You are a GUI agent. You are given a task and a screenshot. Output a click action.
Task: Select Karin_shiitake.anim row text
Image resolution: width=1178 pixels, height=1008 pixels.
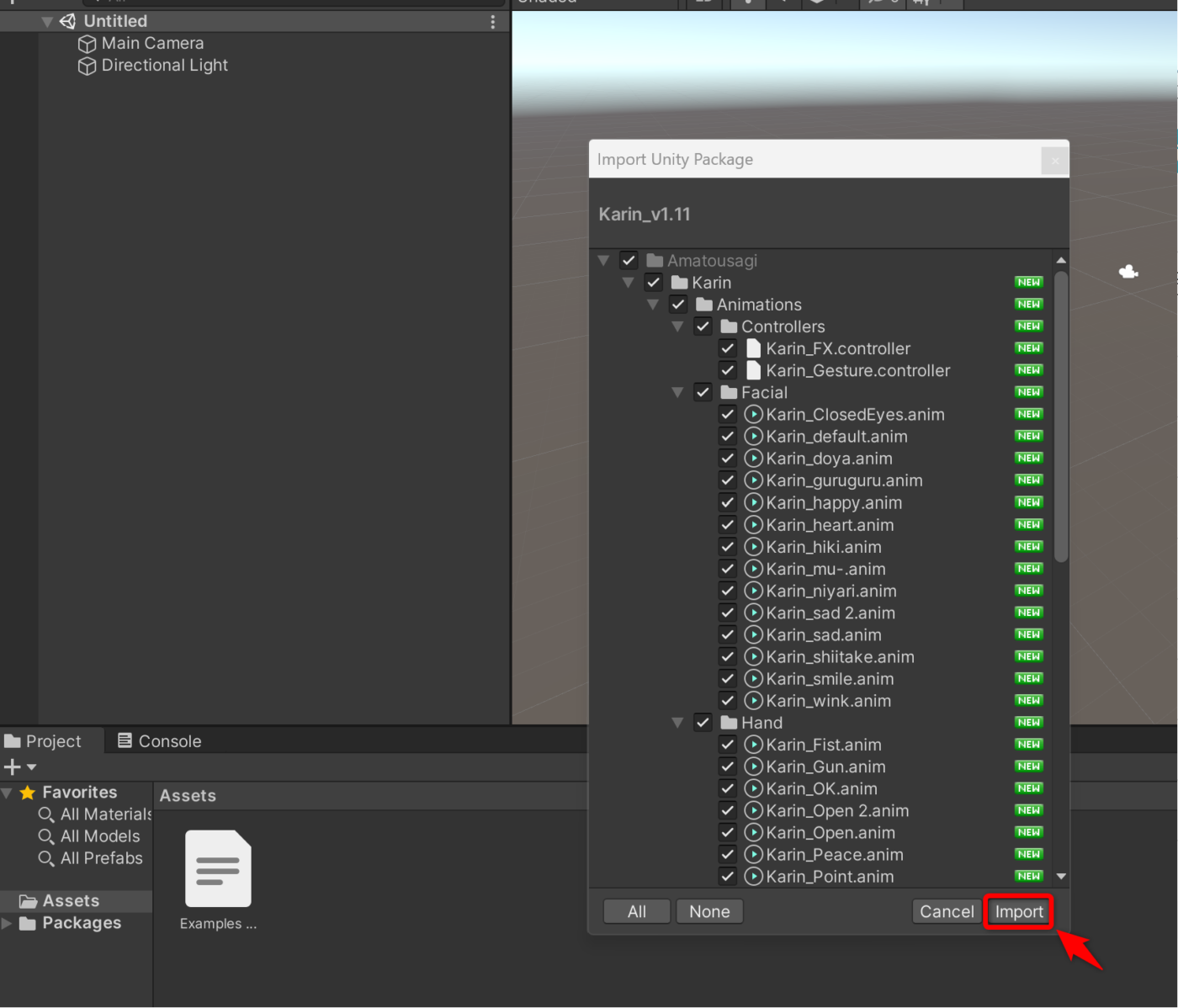pos(840,657)
